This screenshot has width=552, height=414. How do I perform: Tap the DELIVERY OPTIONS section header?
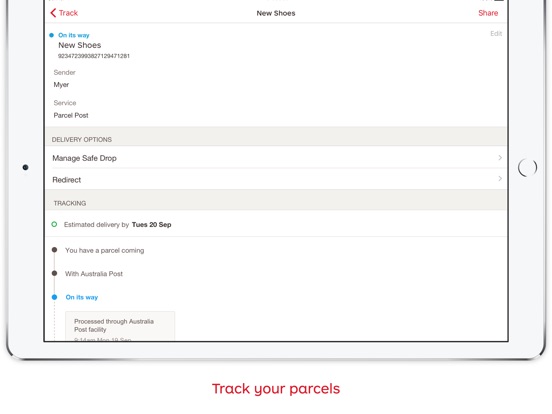pyautogui.click(x=276, y=137)
